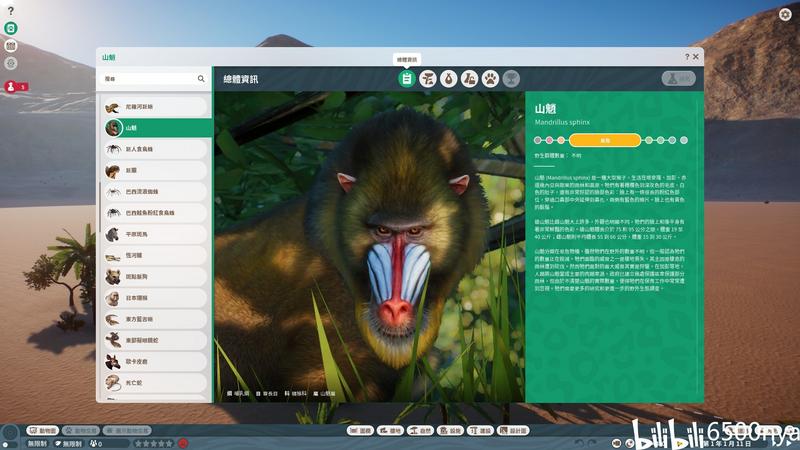Viewport: 800px width, 450px height.
Task: Select the 死亡蛇 snake entry
Action: pyautogui.click(x=156, y=383)
